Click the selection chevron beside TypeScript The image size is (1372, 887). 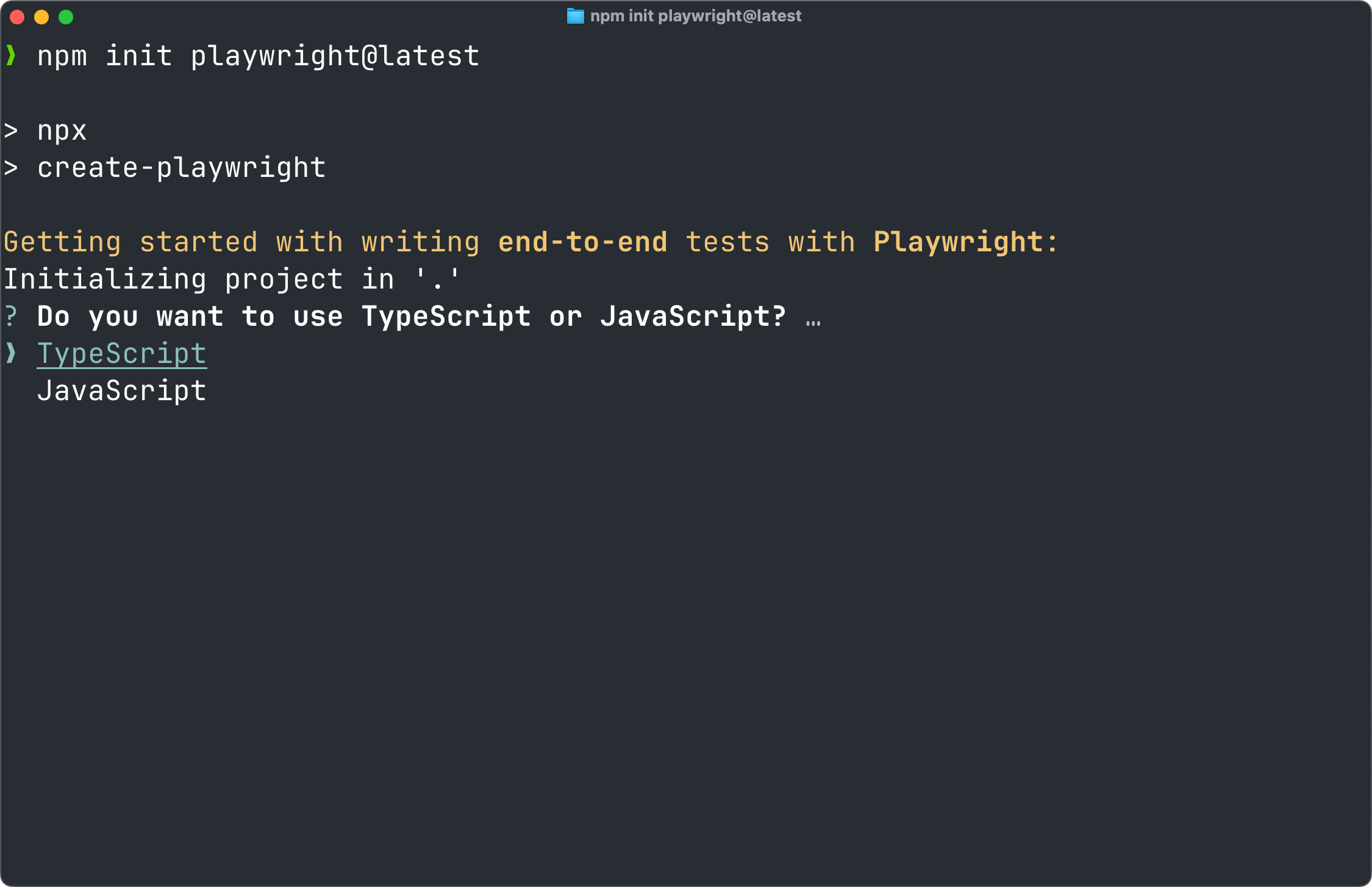[11, 353]
